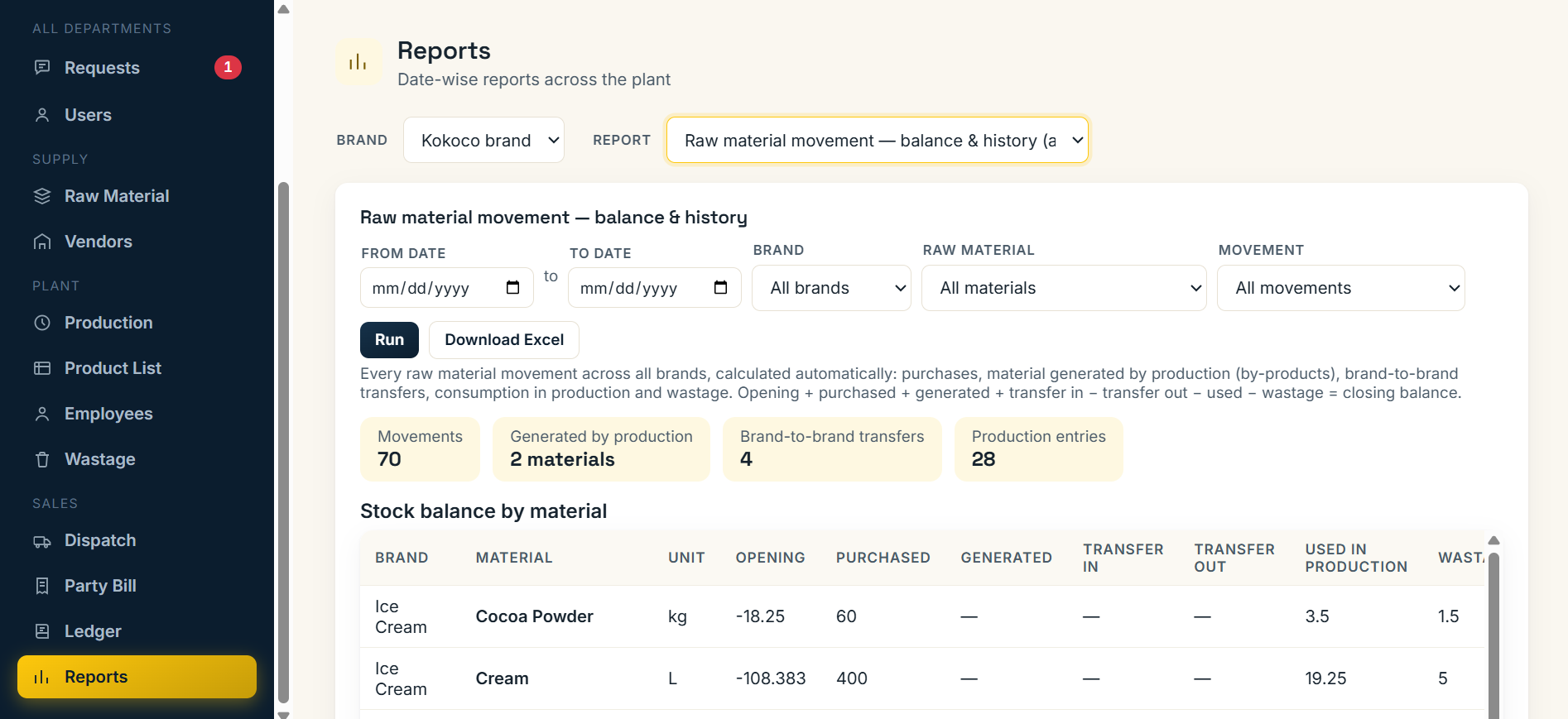The width and height of the screenshot is (1568, 719).
Task: Click the From Date input field
Action: click(447, 288)
